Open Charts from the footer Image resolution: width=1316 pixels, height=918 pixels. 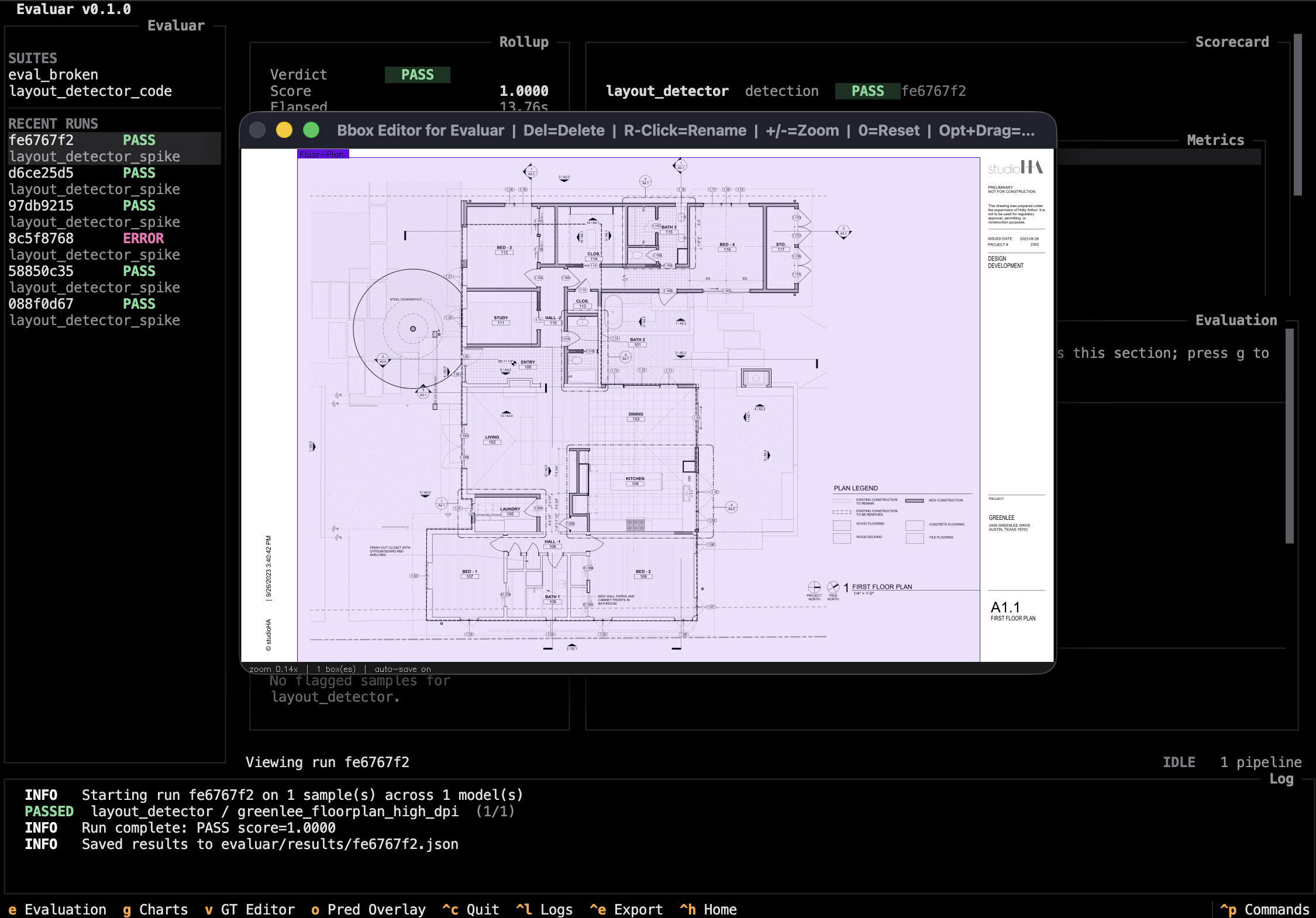(156, 910)
